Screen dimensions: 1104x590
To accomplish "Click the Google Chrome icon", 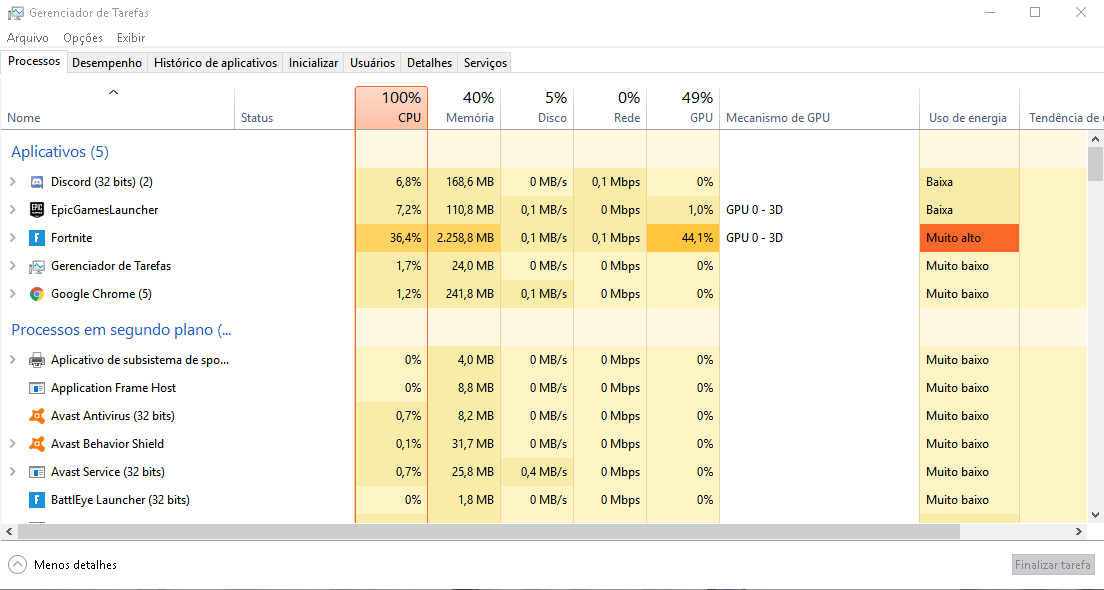I will (37, 294).
